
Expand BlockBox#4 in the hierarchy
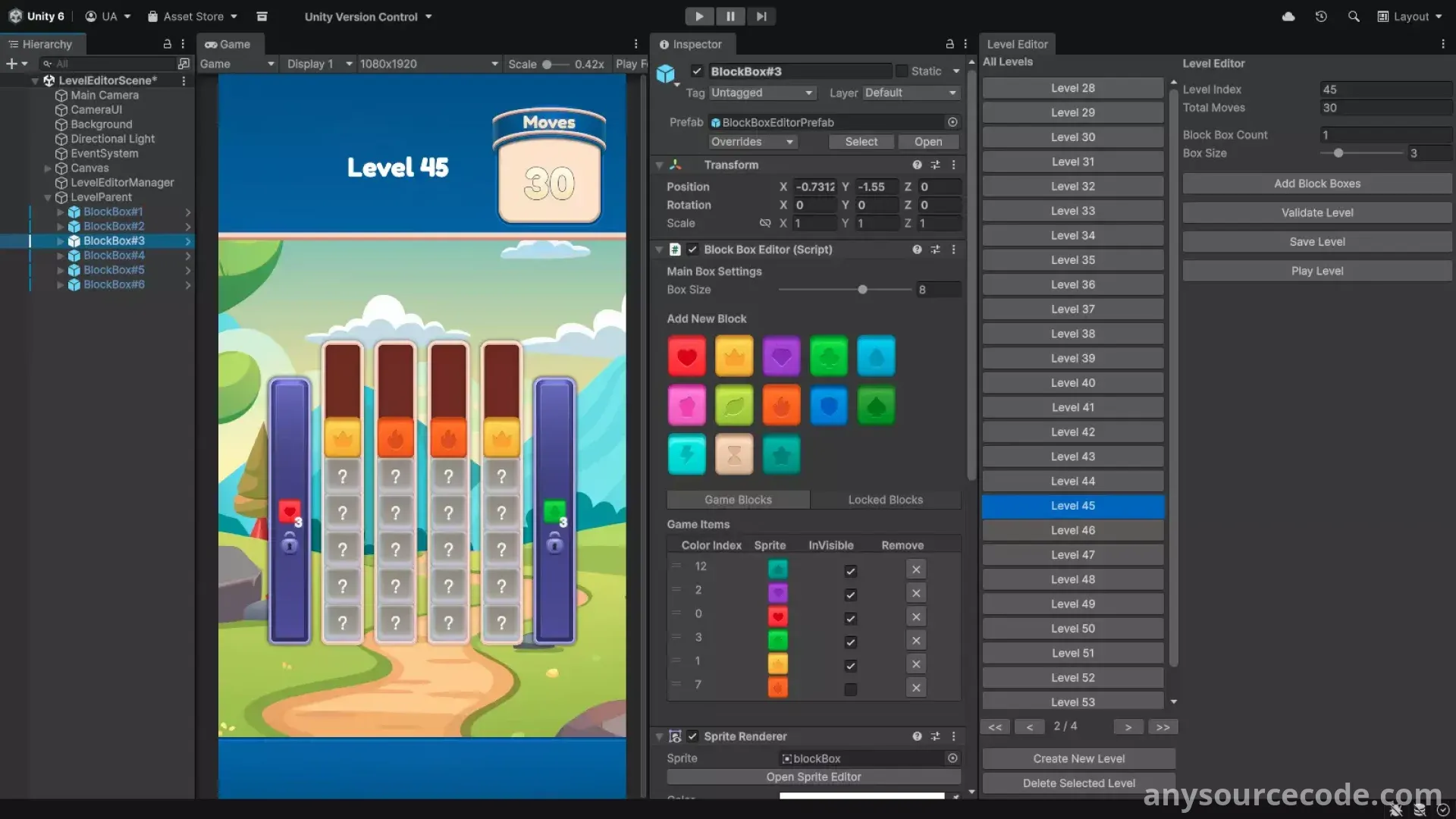(61, 256)
